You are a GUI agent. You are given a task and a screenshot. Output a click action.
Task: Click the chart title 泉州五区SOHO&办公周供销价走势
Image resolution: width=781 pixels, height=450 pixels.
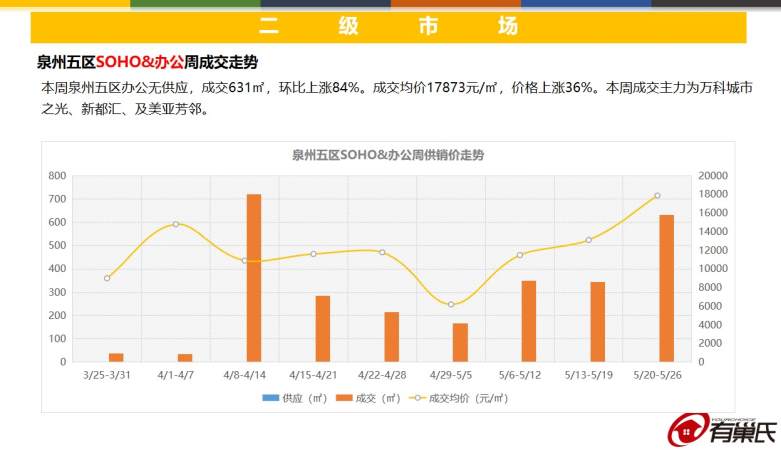[x=388, y=155]
